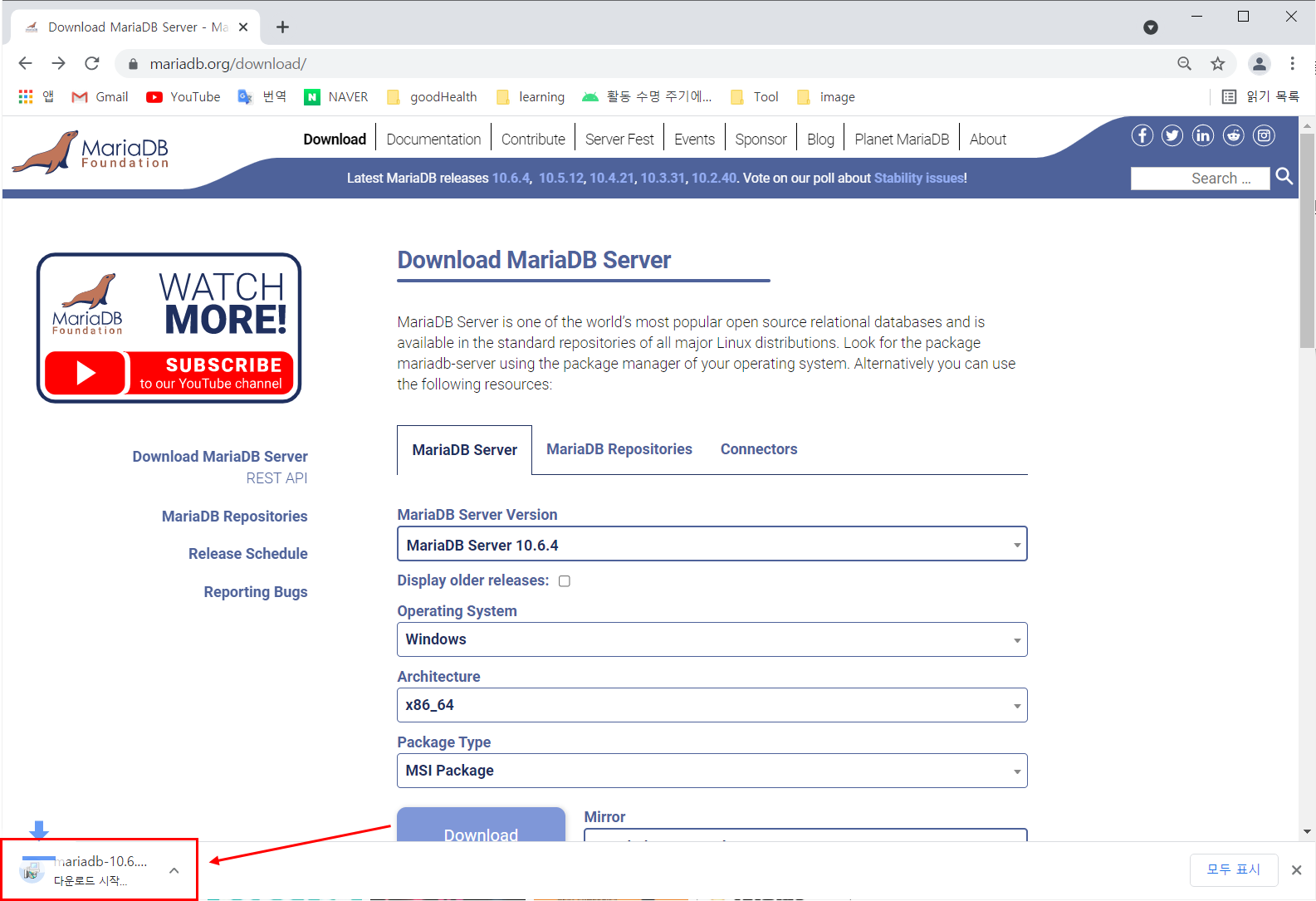Visit MariaDB LinkedIn page icon
1316x901 pixels.
click(1203, 135)
